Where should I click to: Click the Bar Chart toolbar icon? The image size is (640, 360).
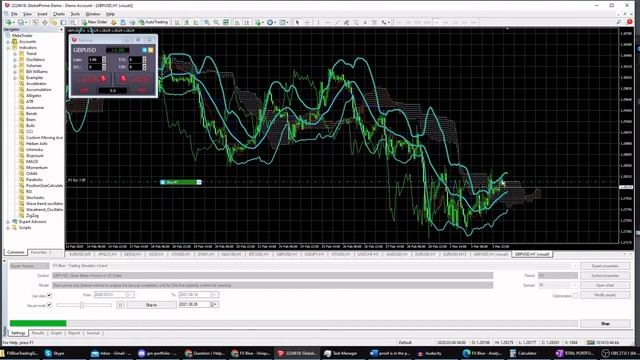click(177, 22)
